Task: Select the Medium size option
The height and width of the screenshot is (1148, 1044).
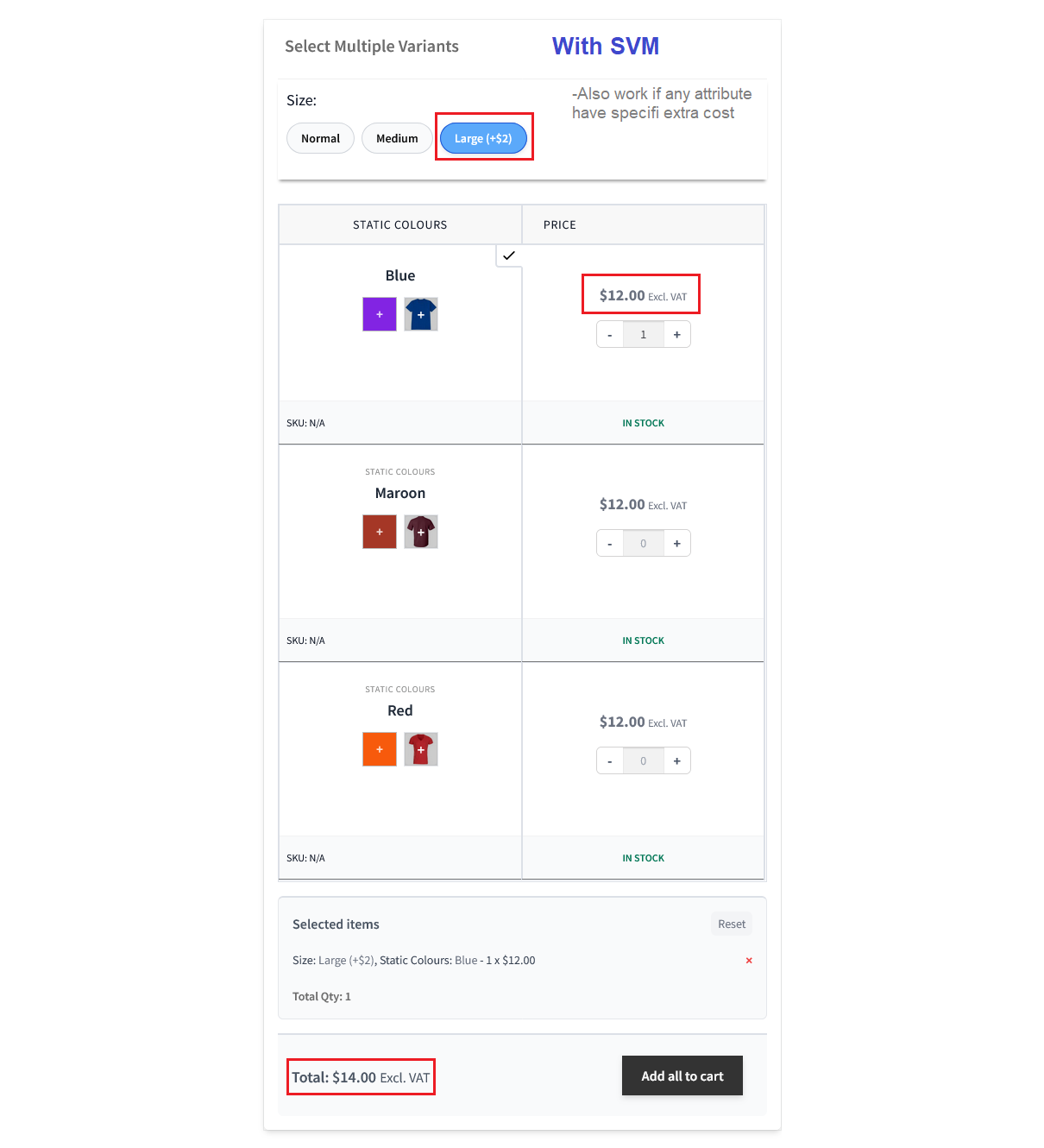Action: click(397, 138)
